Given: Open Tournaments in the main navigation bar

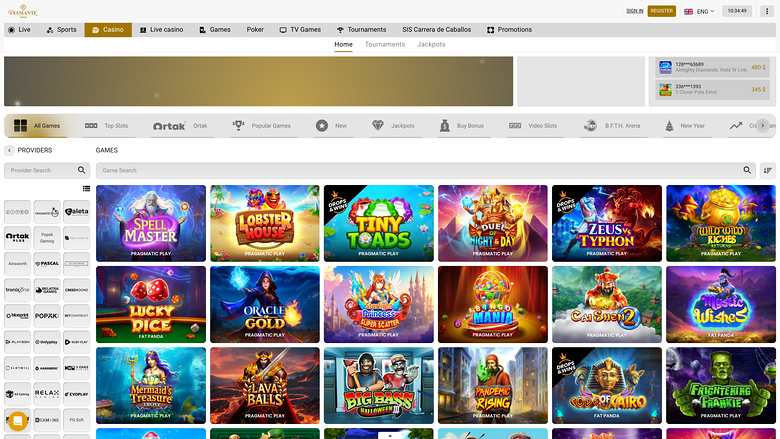Looking at the screenshot, I should [361, 30].
